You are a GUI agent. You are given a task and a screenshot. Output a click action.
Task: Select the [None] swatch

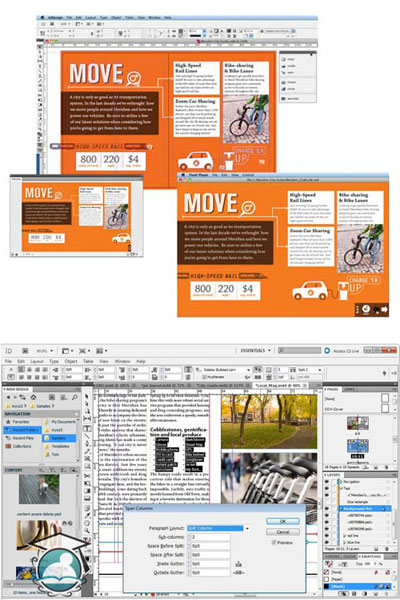356,572
